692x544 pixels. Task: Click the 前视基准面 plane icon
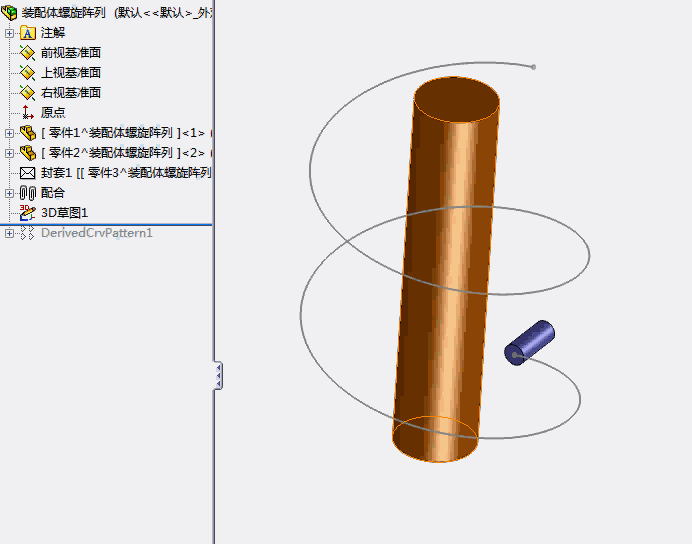pyautogui.click(x=27, y=53)
